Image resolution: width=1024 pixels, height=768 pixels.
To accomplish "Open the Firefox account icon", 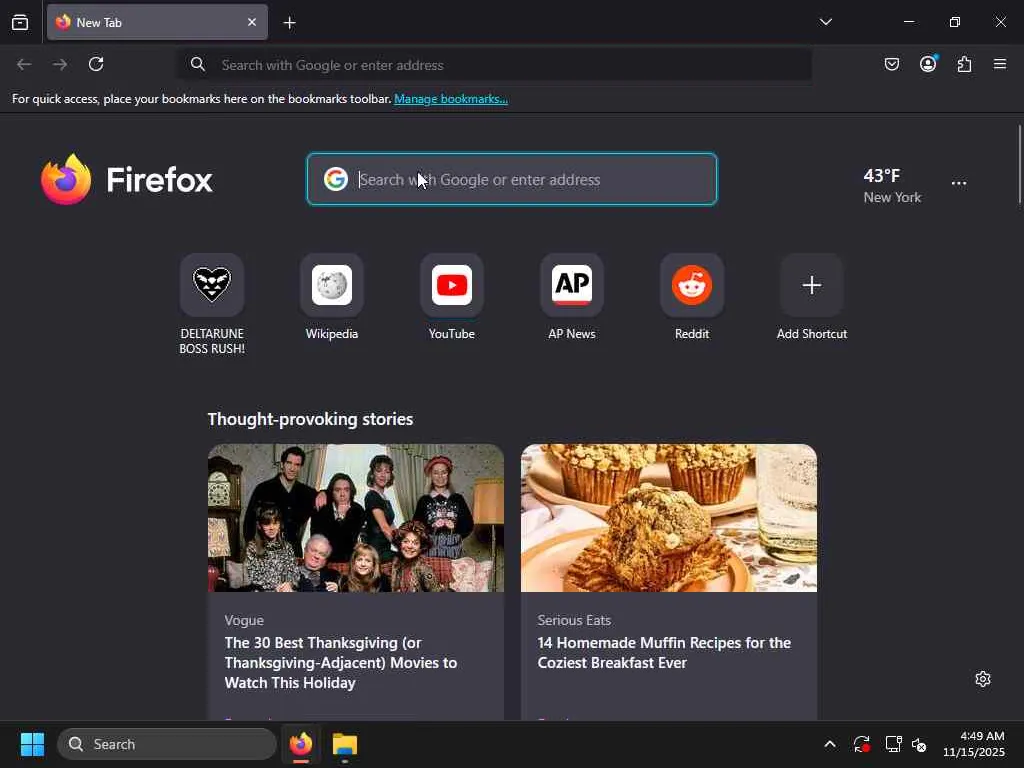I will [928, 64].
